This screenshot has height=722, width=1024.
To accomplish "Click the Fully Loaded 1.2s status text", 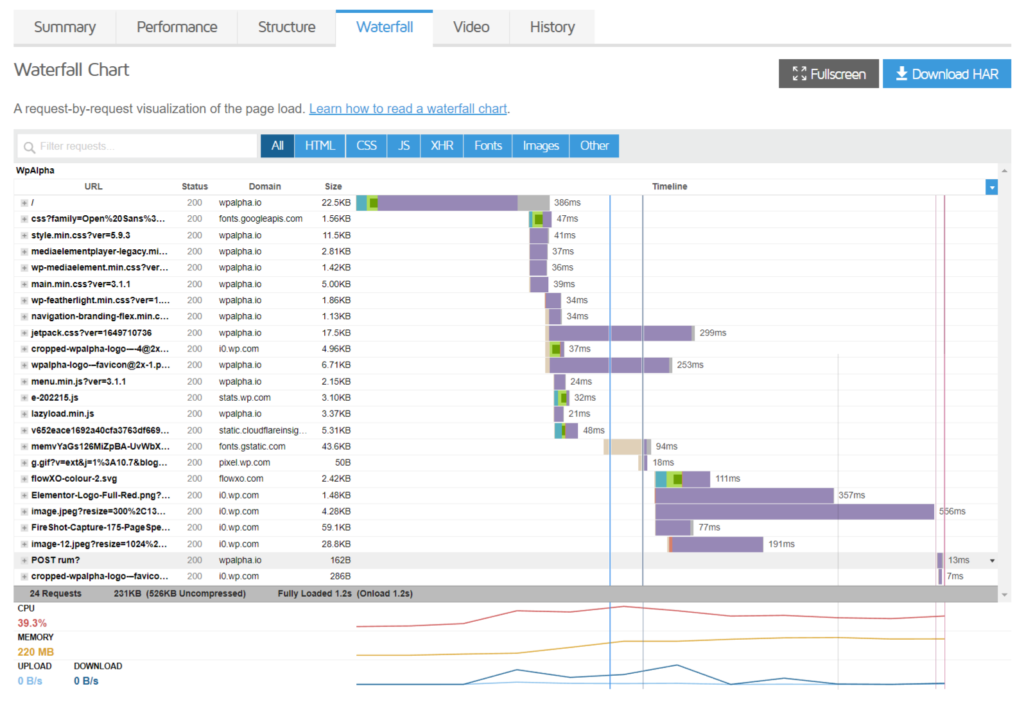I will click(315, 593).
